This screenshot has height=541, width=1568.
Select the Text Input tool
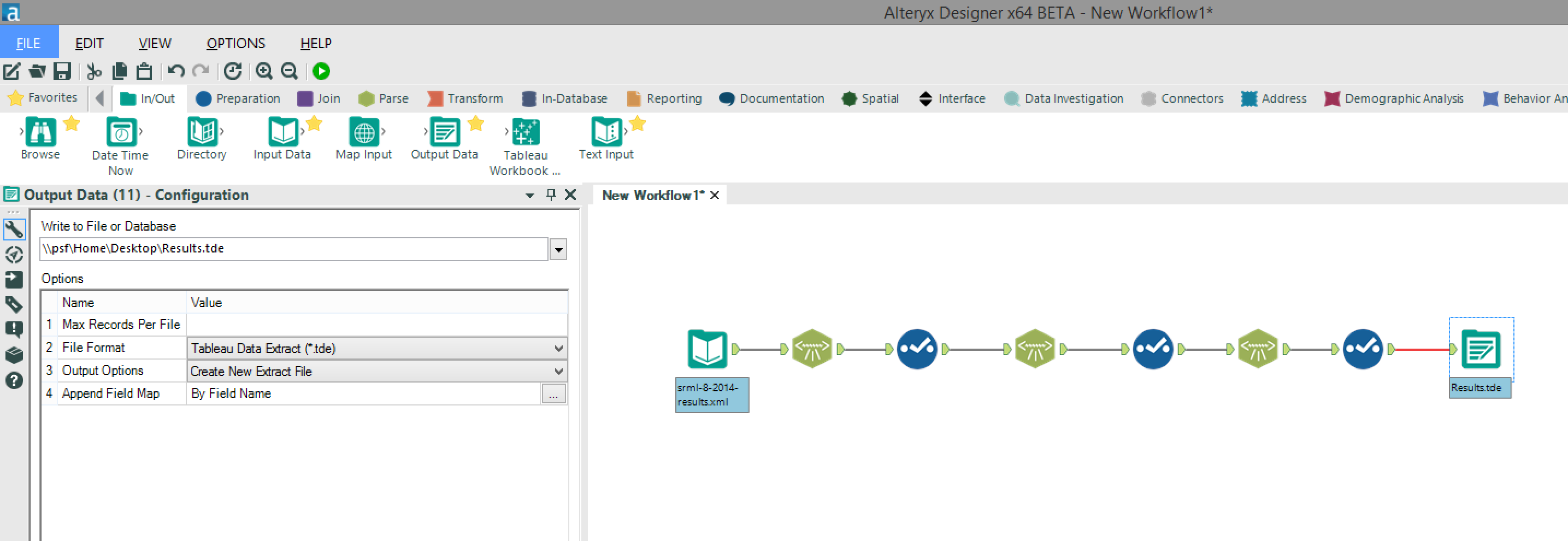(606, 138)
